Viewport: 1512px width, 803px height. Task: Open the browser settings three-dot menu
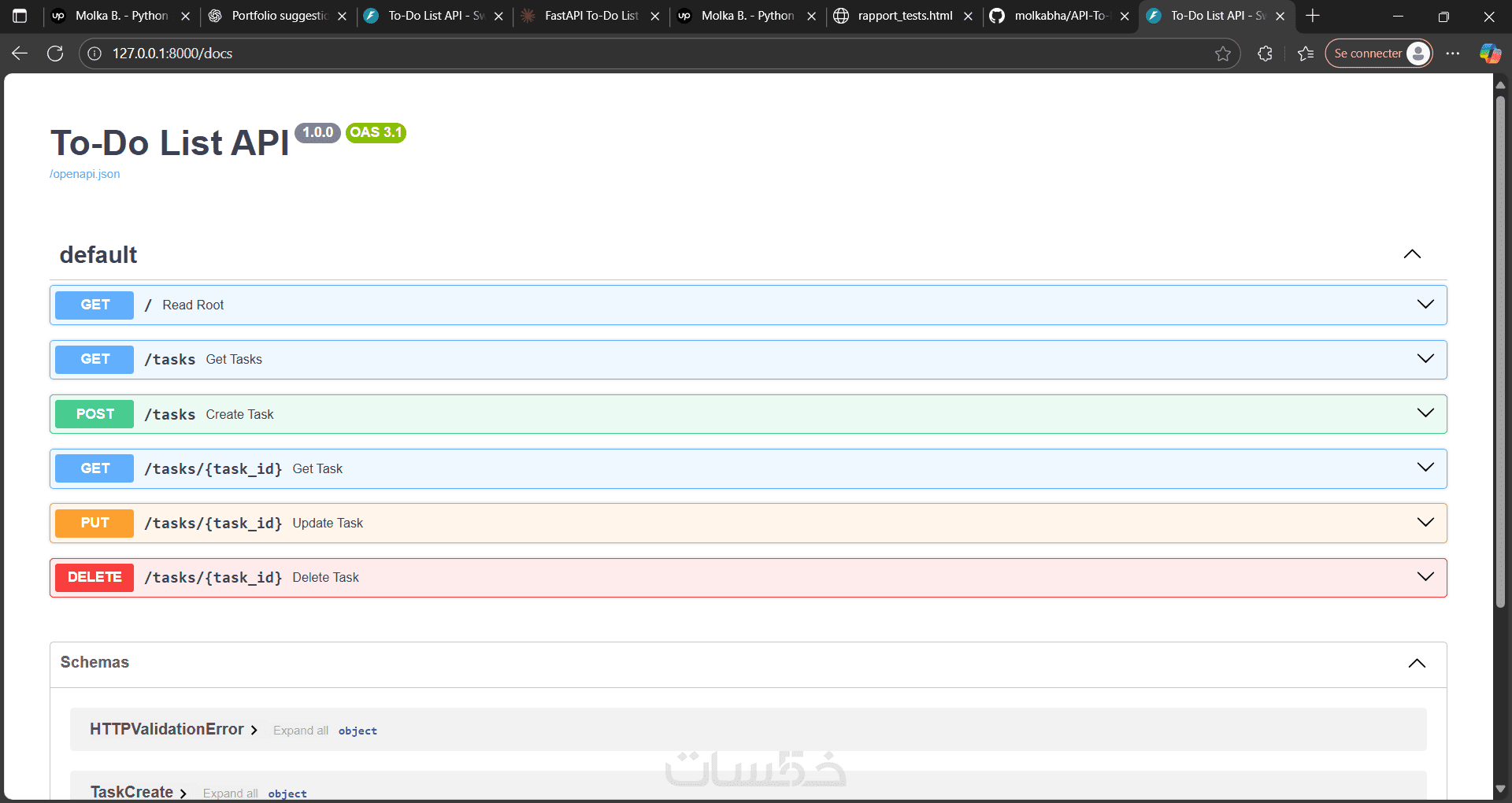1453,54
